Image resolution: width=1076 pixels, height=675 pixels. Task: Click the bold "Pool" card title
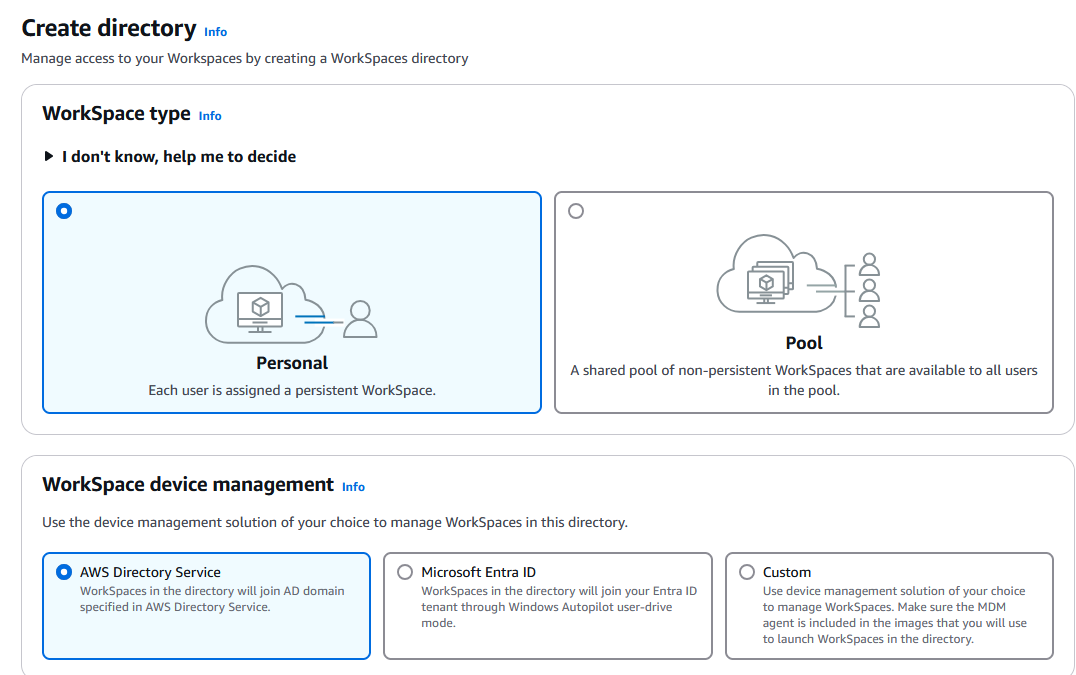coord(803,343)
